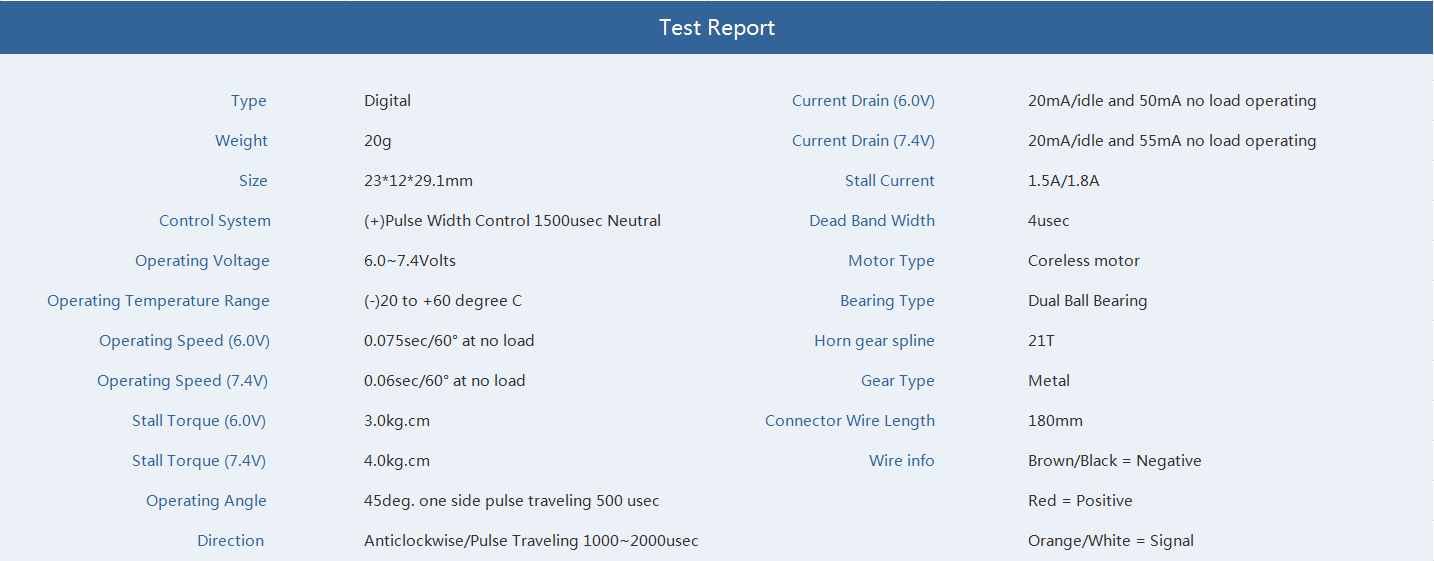Select the Bearing Type label
This screenshot has width=1434, height=561.
(887, 301)
